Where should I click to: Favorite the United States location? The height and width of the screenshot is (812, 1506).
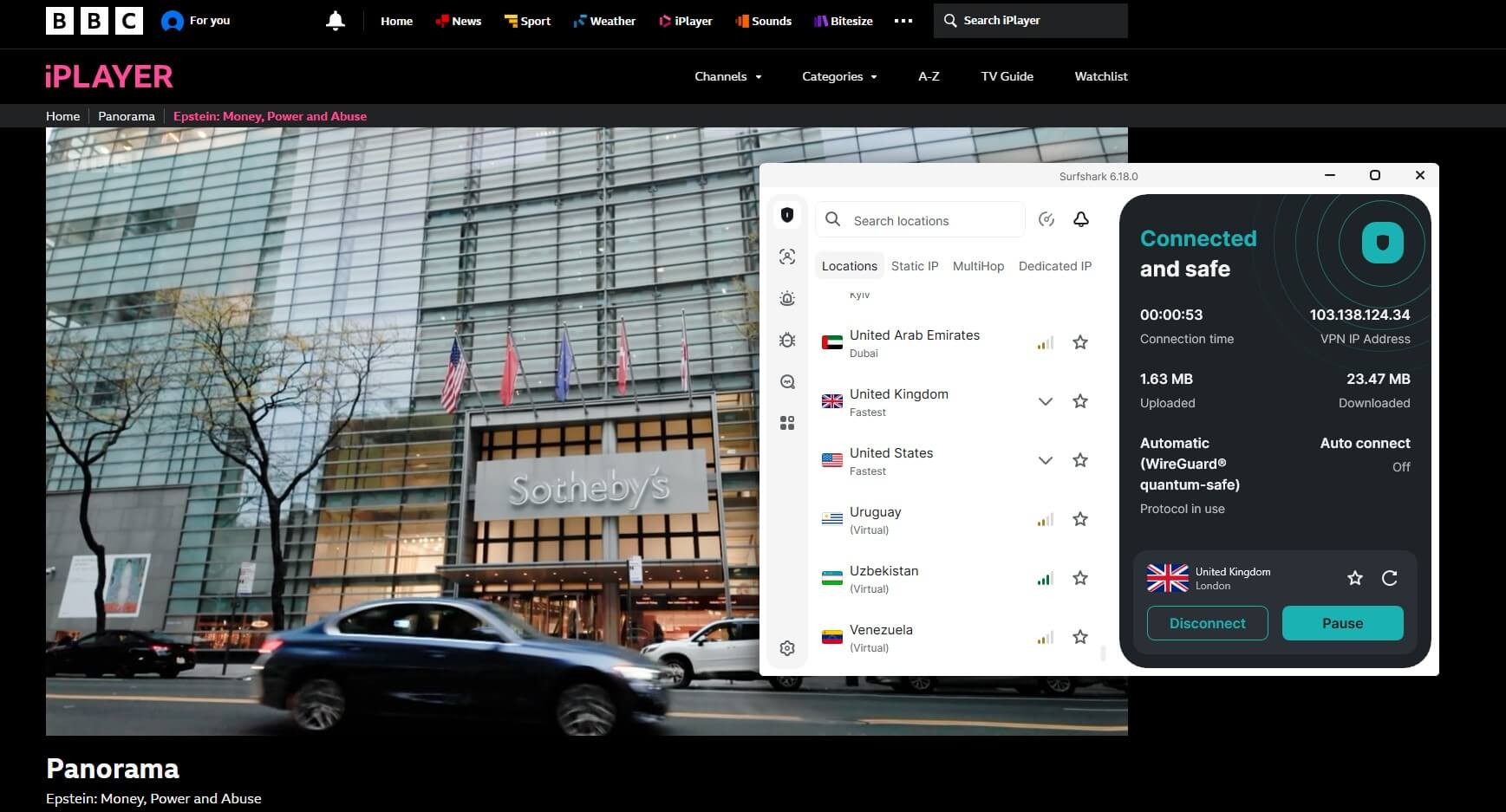[1080, 460]
